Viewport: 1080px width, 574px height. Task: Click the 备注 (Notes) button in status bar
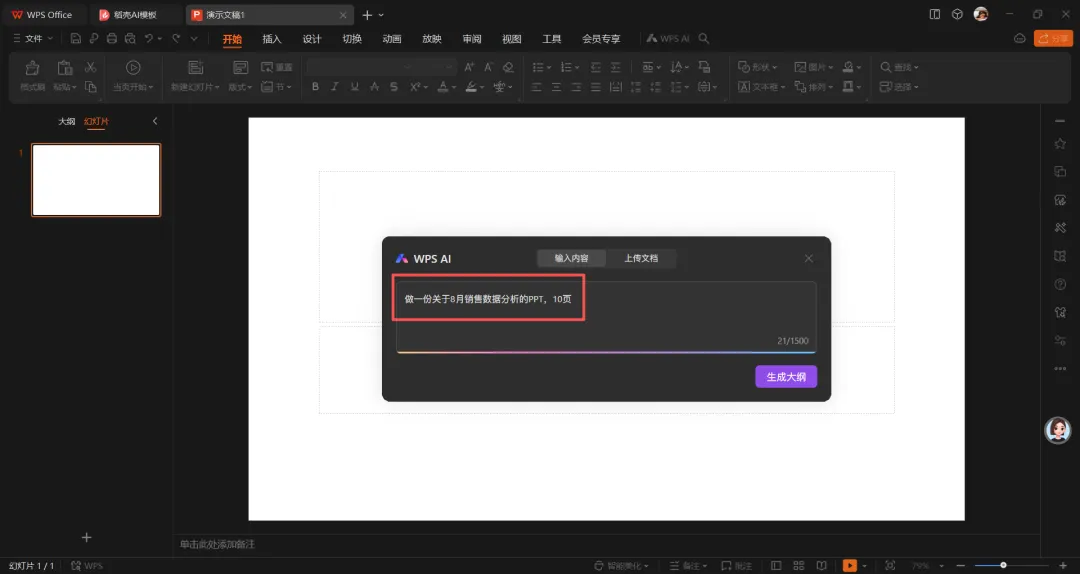click(688, 566)
